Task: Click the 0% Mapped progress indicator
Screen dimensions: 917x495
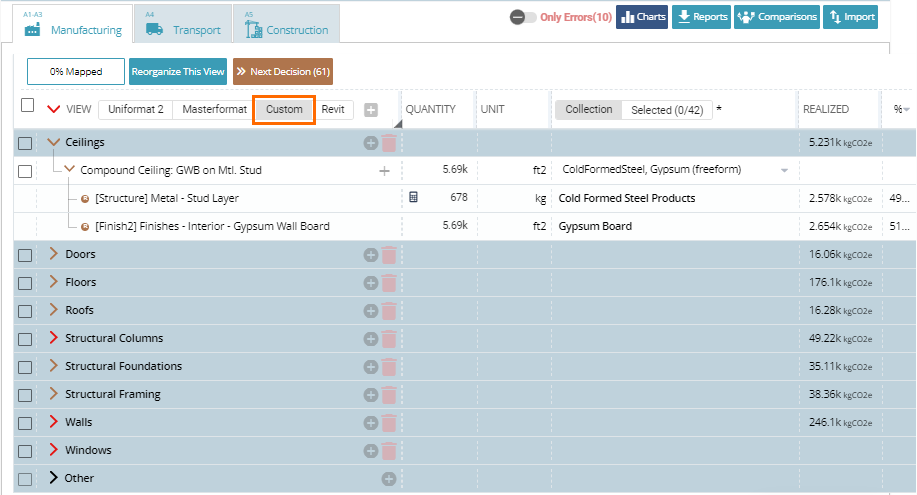Action: click(x=75, y=72)
